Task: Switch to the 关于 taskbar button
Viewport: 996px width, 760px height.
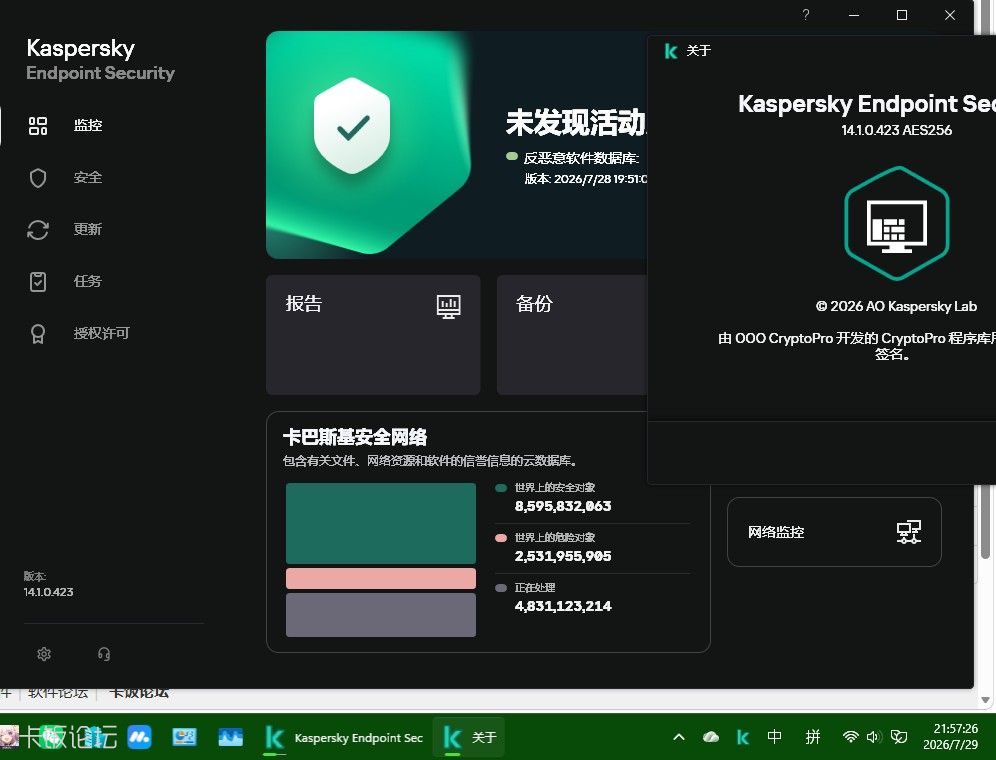Action: tap(469, 737)
